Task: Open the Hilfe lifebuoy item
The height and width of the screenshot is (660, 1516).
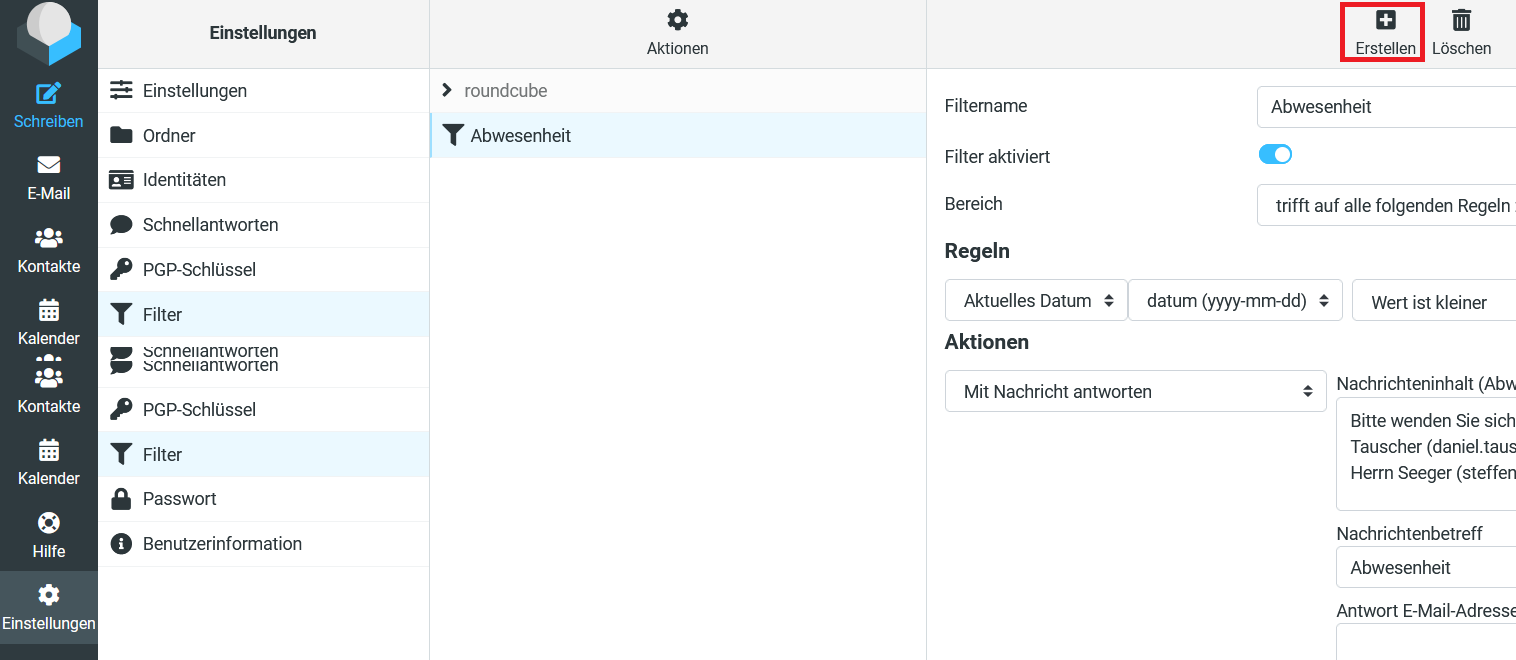Action: click(x=48, y=535)
